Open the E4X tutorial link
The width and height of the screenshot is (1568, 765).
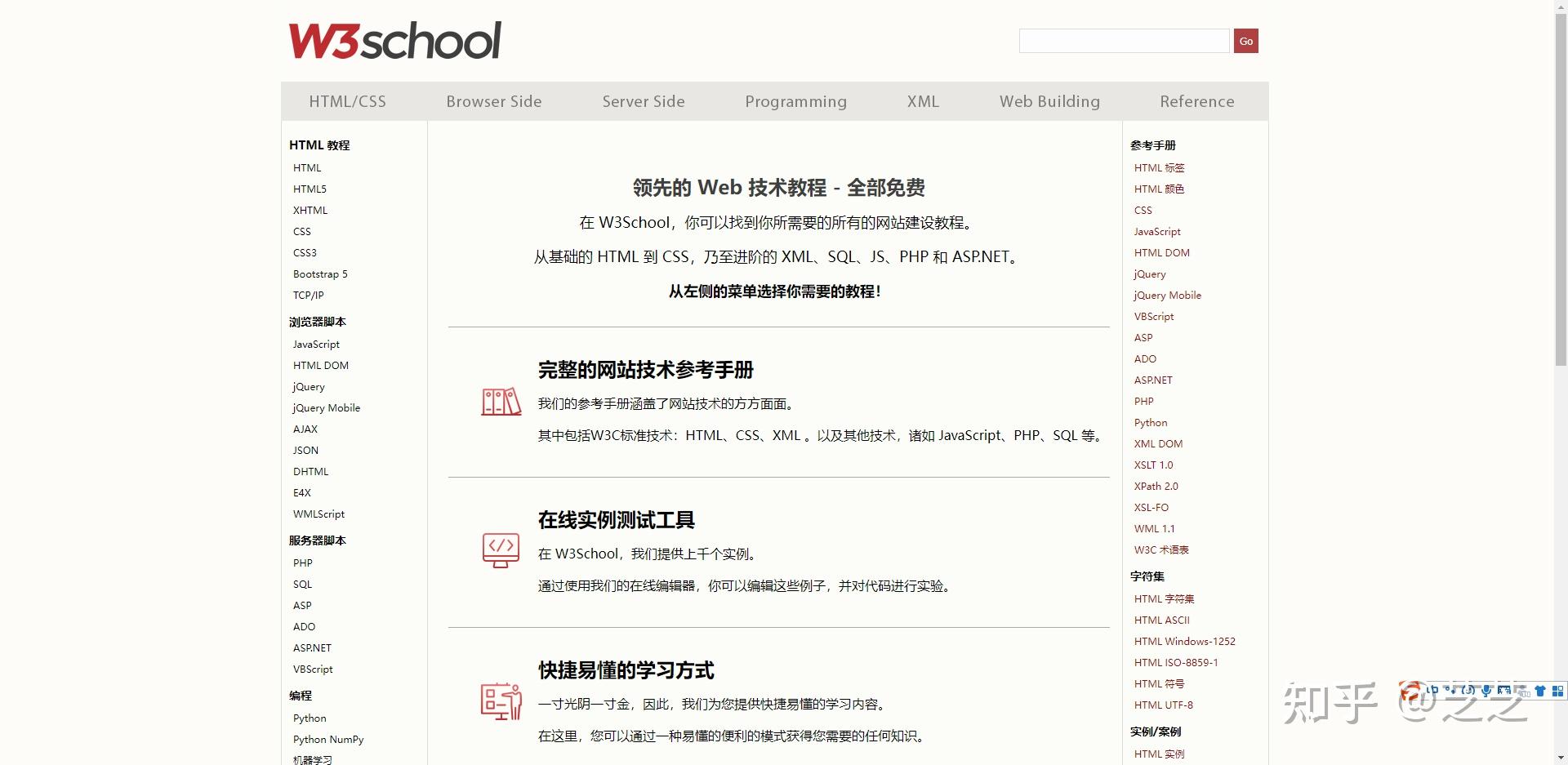coord(302,492)
